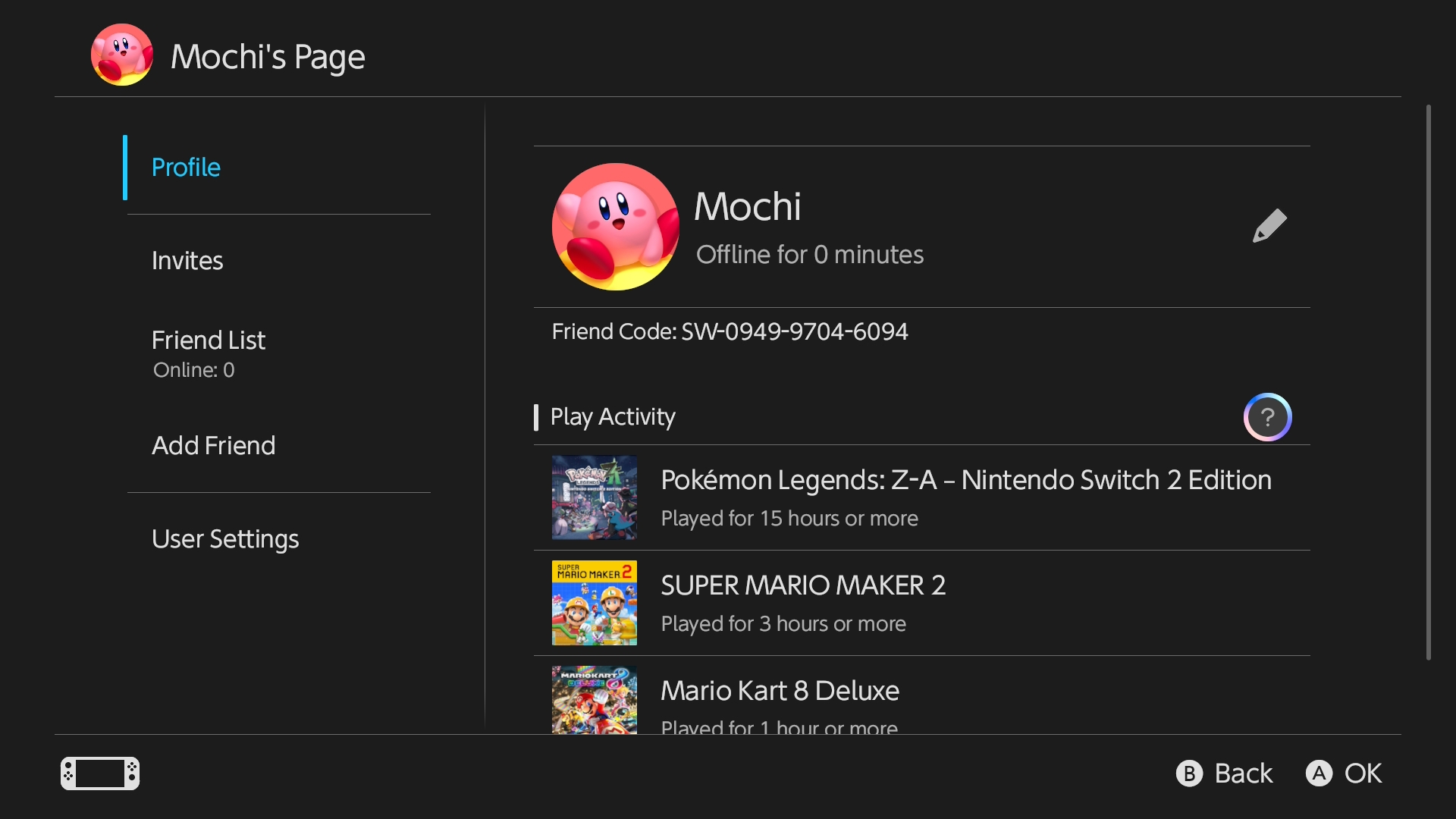The height and width of the screenshot is (819, 1456).
Task: Click the Back label button
Action: tap(1225, 773)
